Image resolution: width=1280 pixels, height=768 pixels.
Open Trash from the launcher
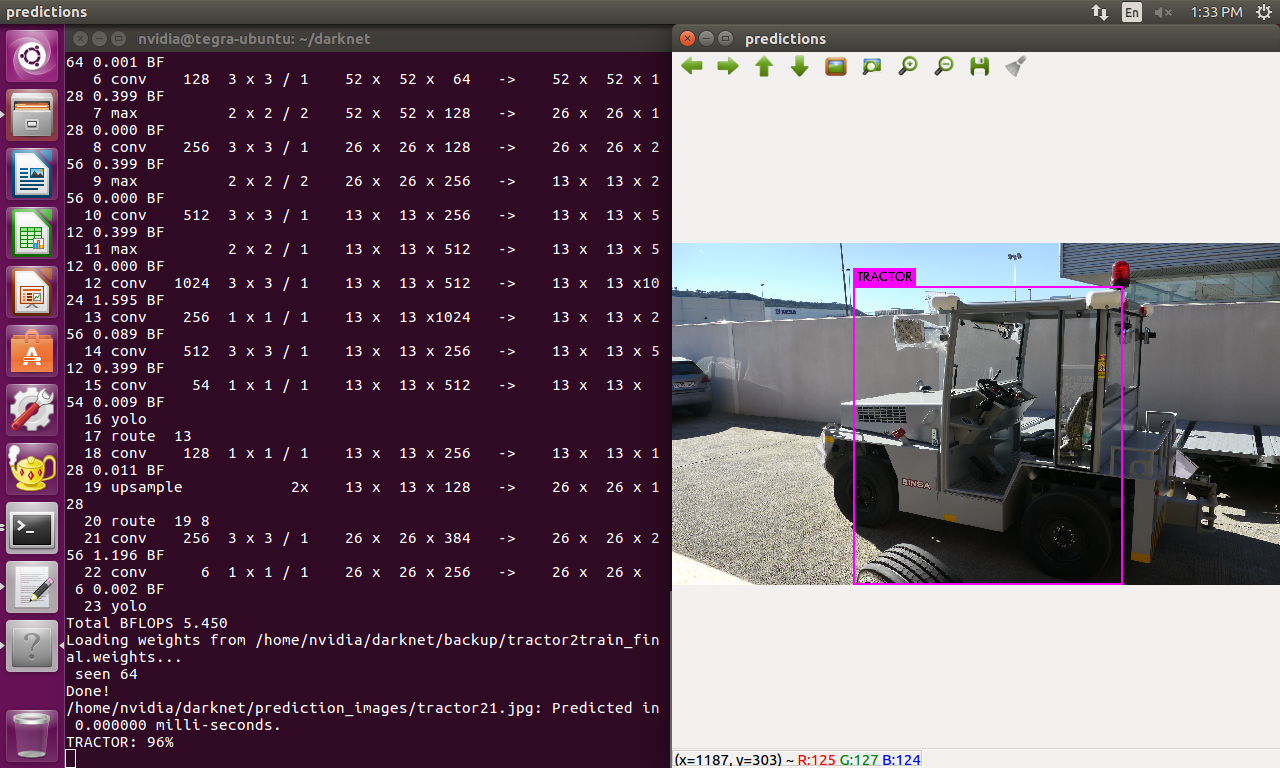pyautogui.click(x=31, y=735)
